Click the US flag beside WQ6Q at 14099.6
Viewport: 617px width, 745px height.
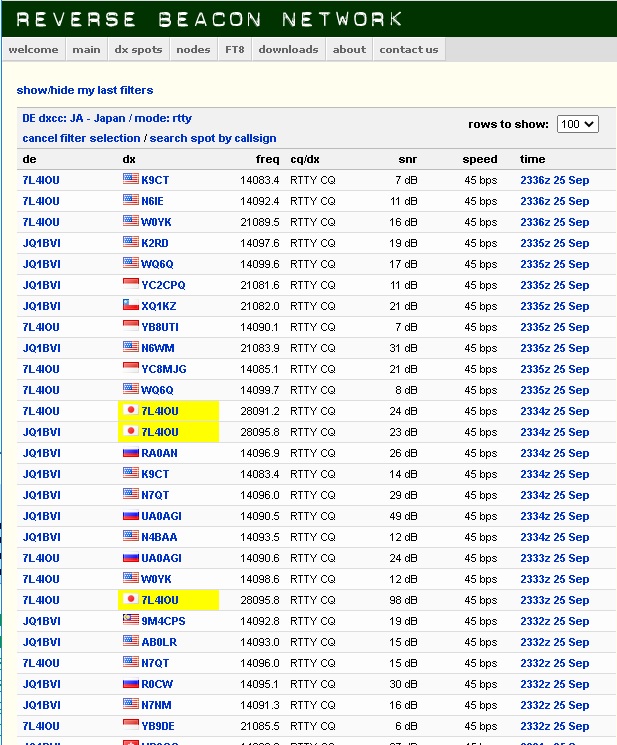point(131,262)
